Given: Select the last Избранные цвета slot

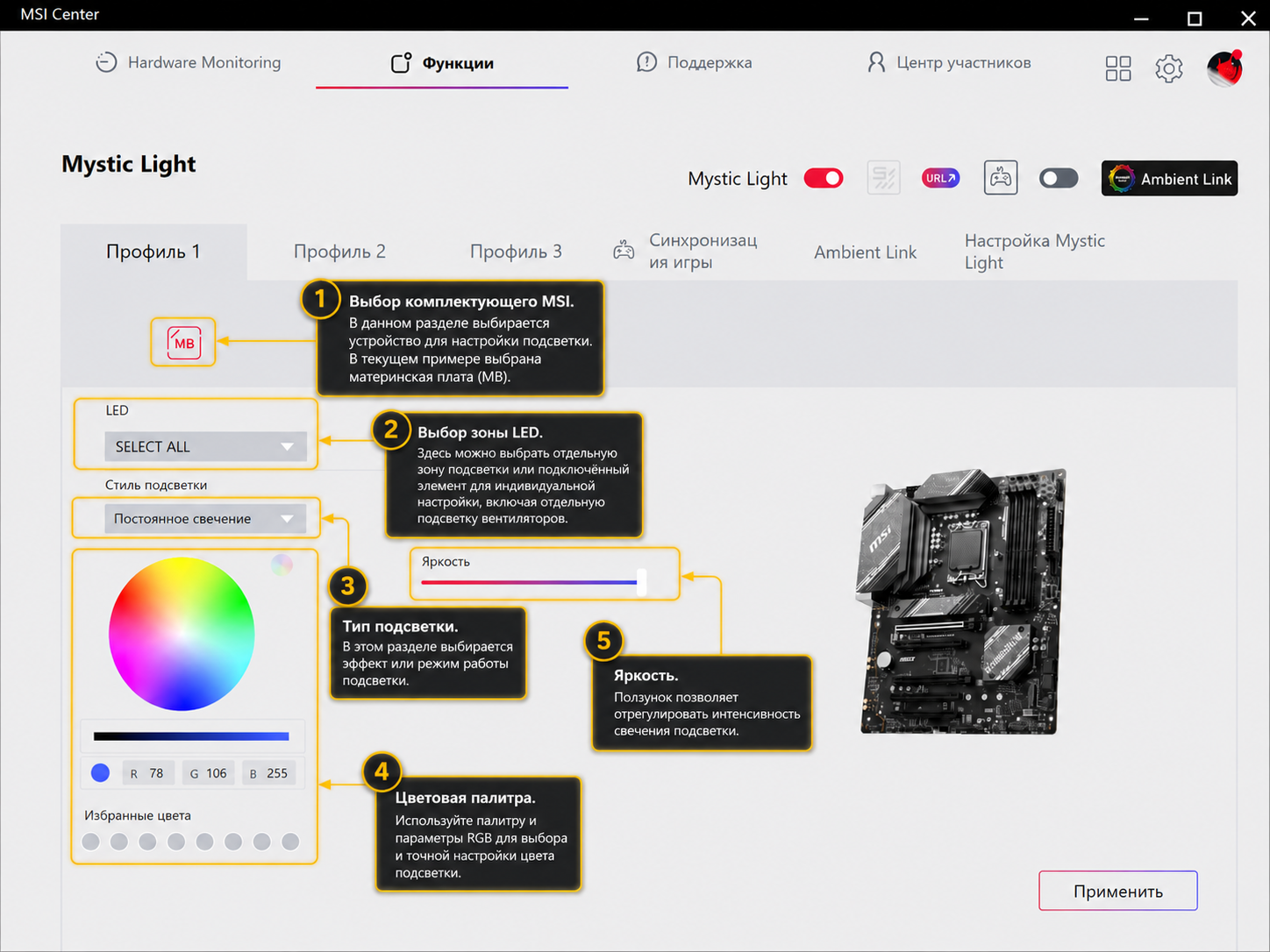Looking at the screenshot, I should [290, 842].
